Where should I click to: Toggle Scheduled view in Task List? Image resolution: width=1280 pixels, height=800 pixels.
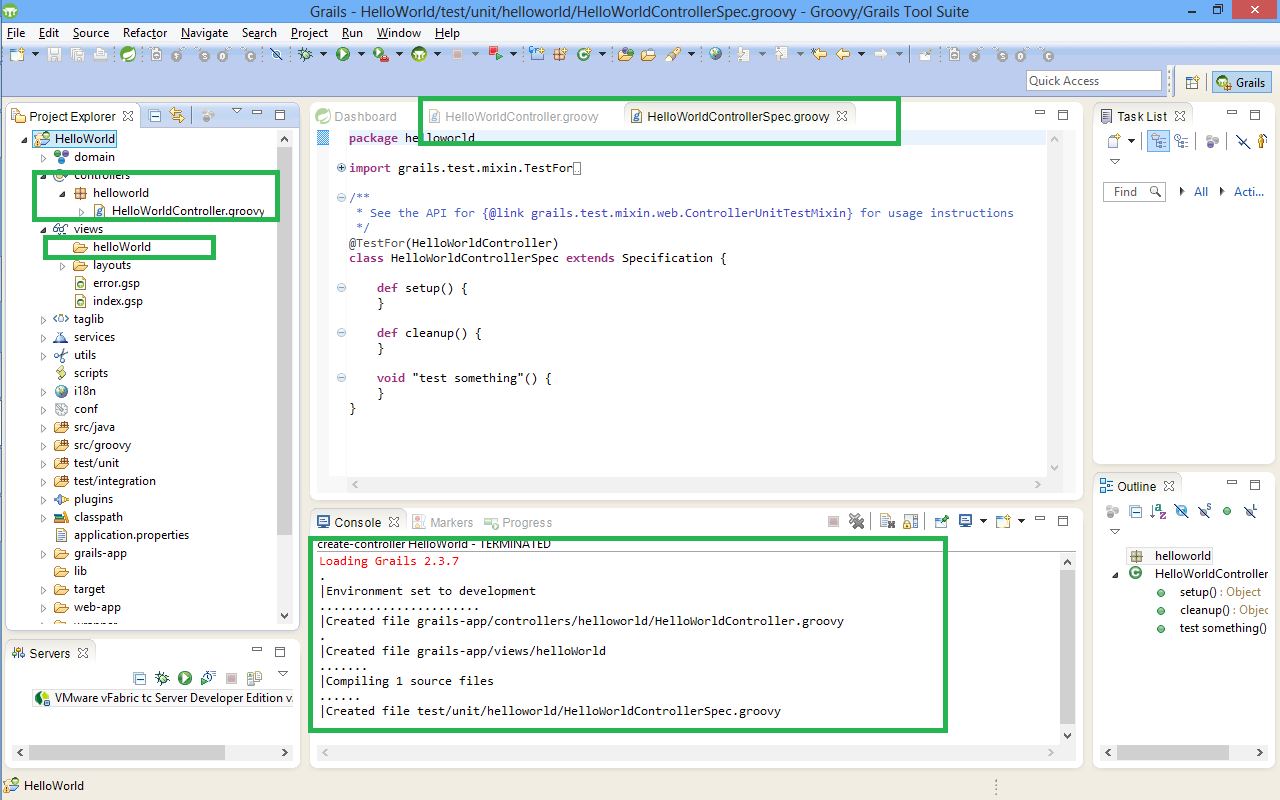pos(1181,141)
